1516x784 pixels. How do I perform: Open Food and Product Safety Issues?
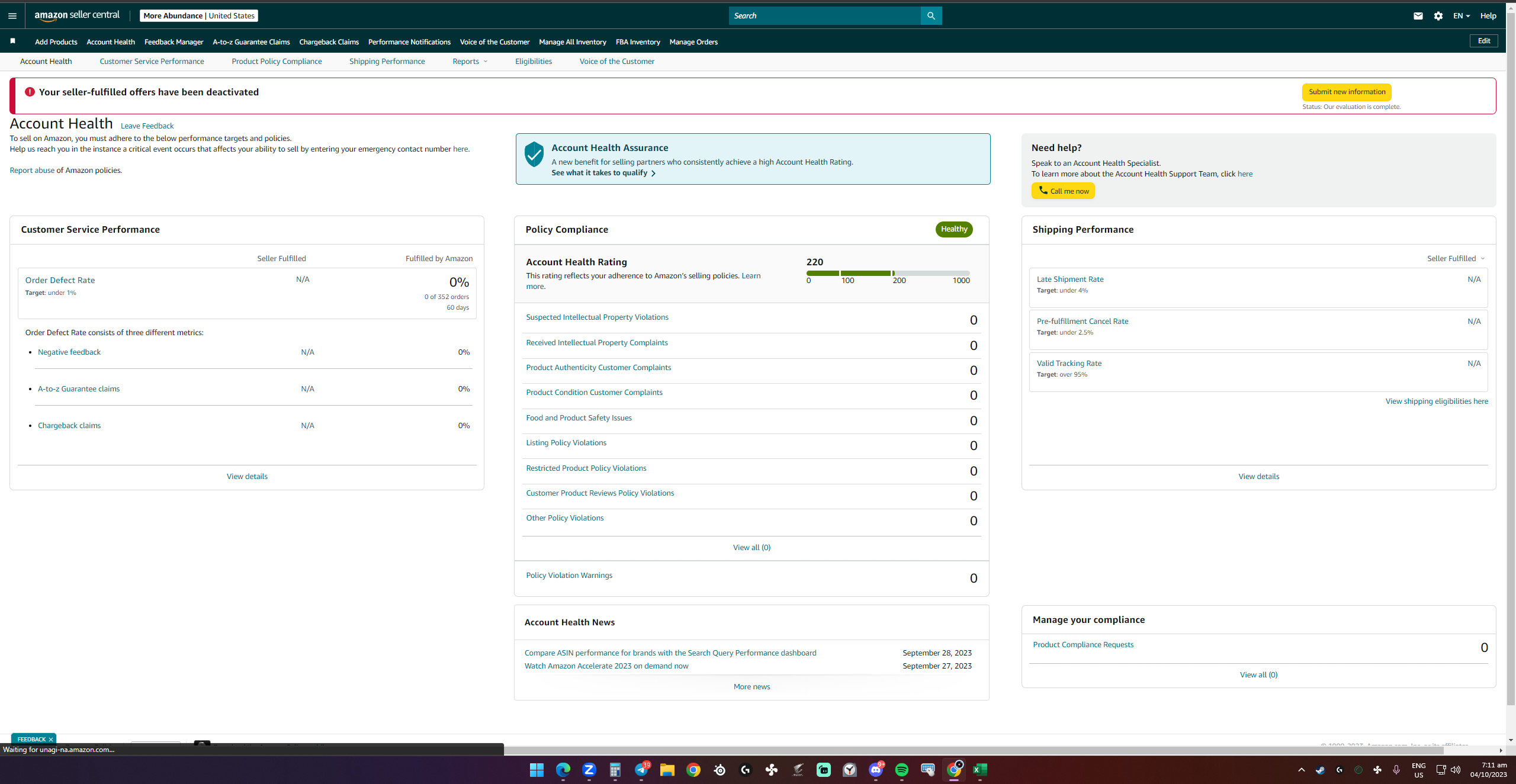pos(579,418)
